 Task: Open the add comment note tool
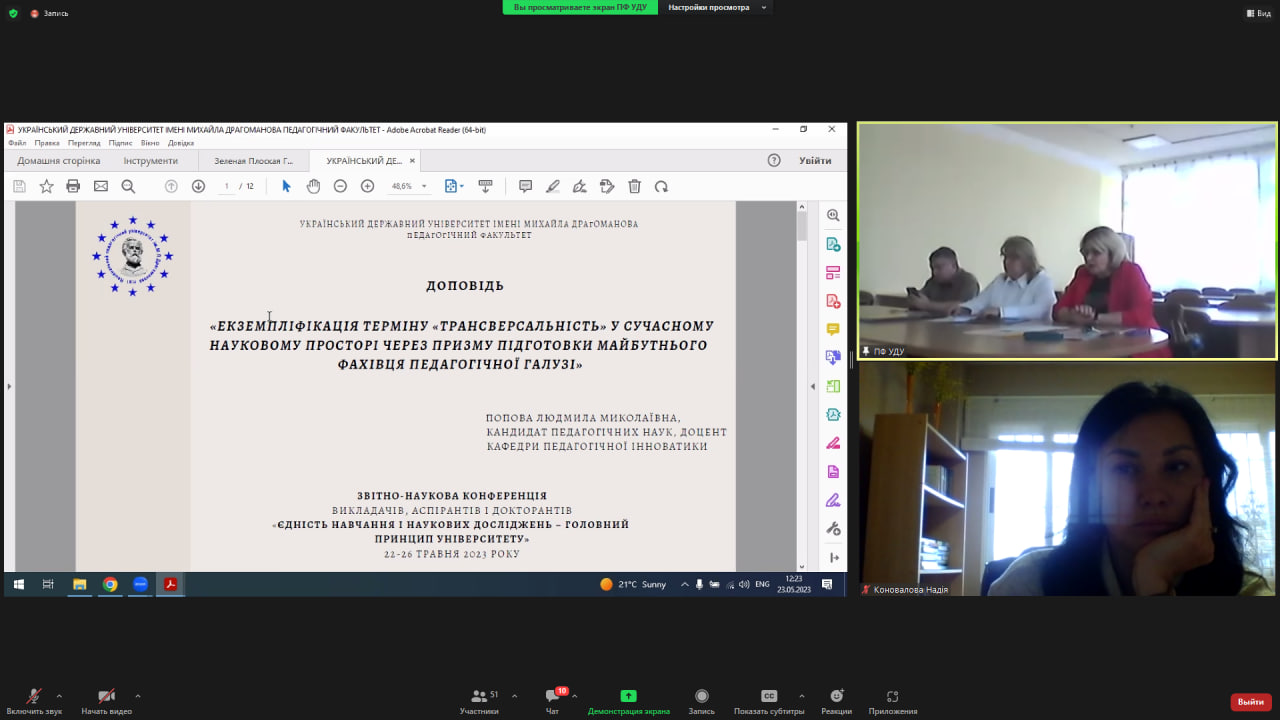coord(525,186)
